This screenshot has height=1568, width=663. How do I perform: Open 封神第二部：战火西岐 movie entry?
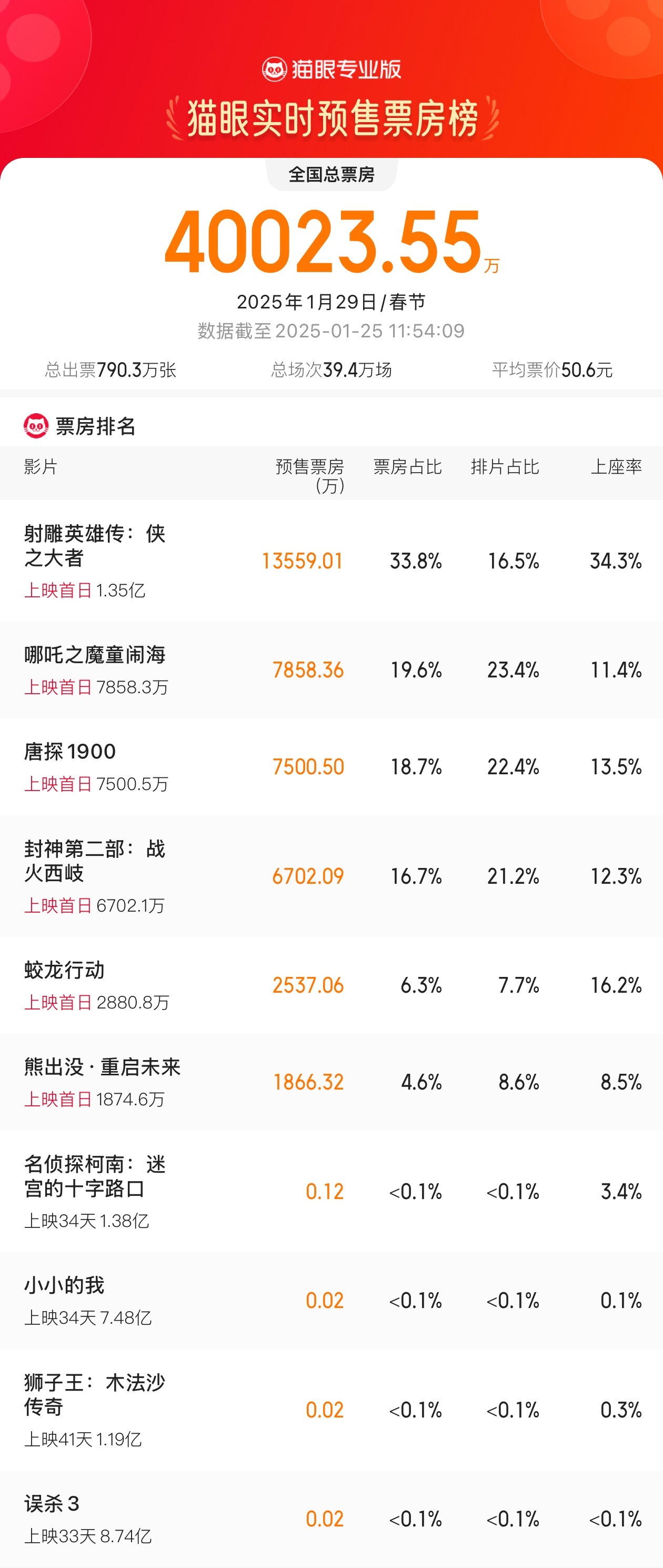pos(95,861)
